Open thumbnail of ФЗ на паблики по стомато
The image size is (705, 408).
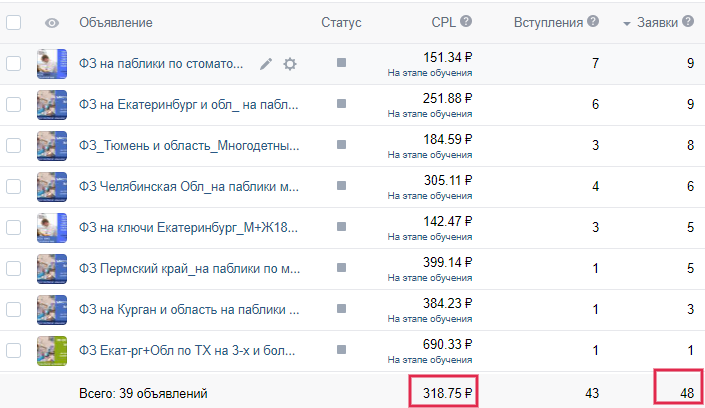point(52,64)
